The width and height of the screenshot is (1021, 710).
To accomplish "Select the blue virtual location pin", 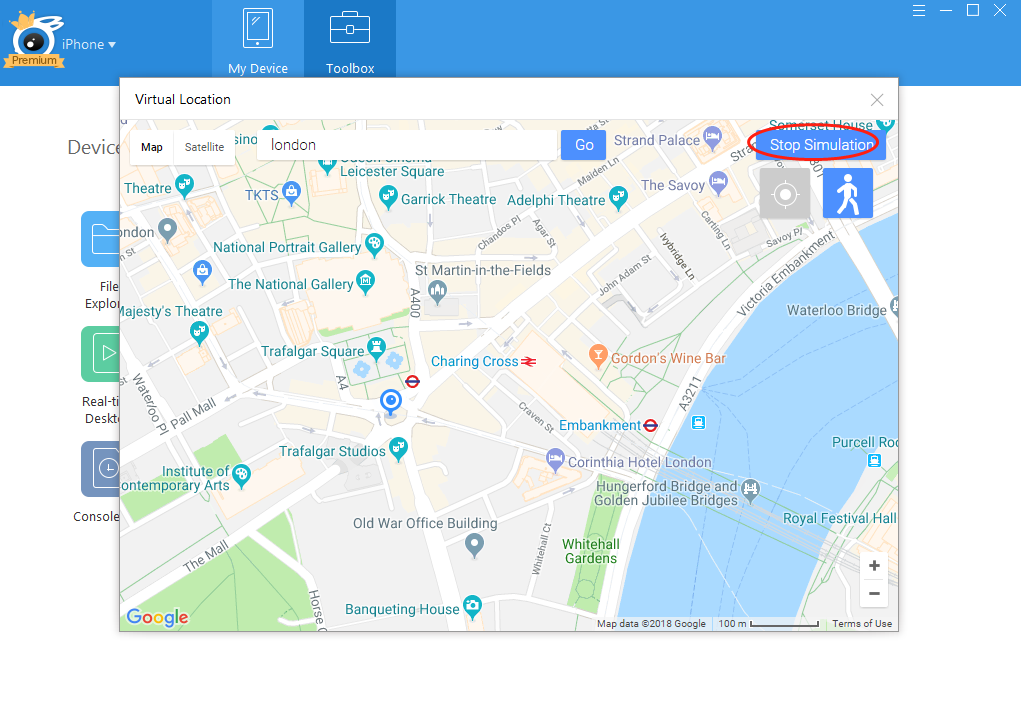I will [x=391, y=402].
